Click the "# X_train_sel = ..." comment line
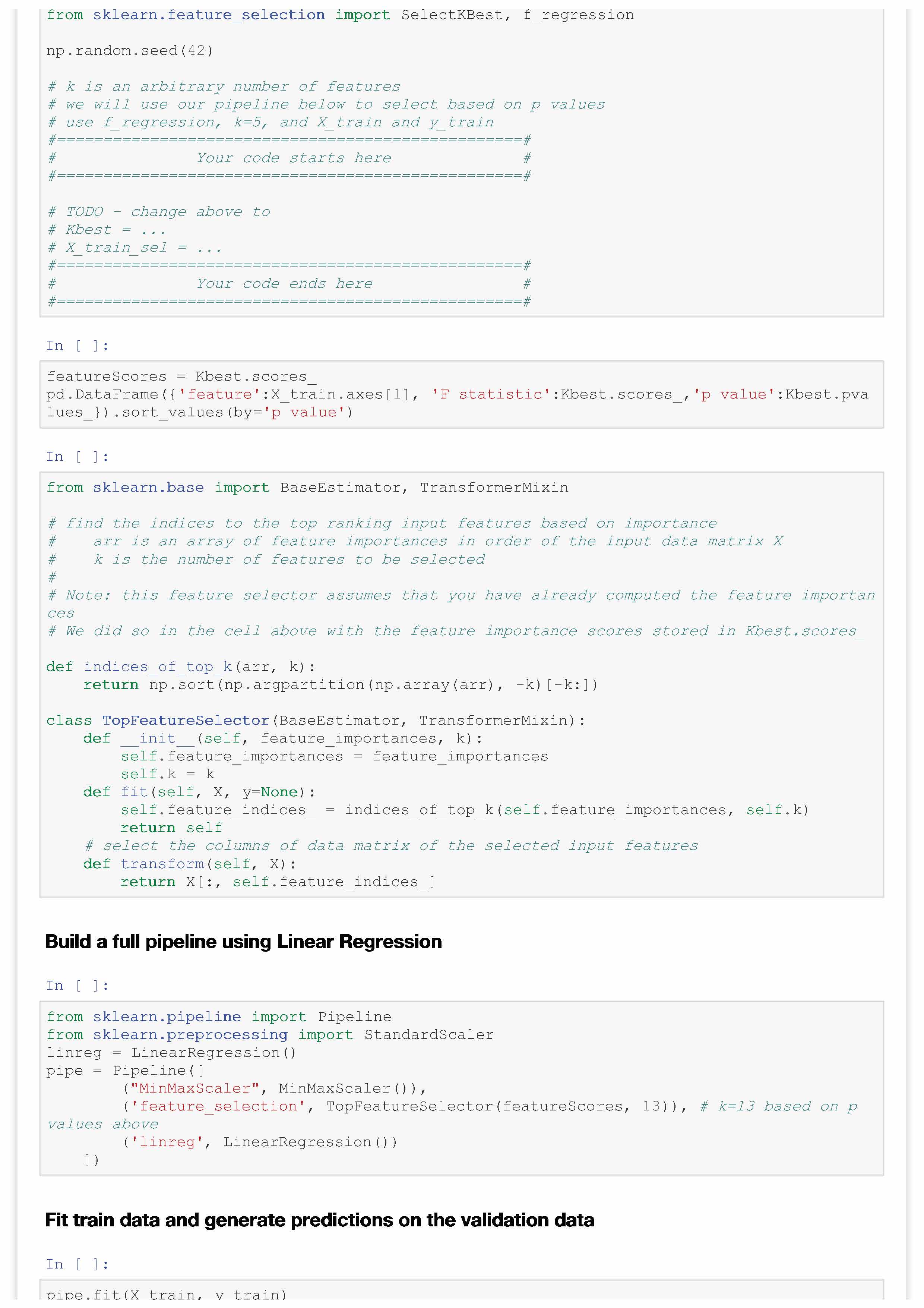 tap(135, 247)
